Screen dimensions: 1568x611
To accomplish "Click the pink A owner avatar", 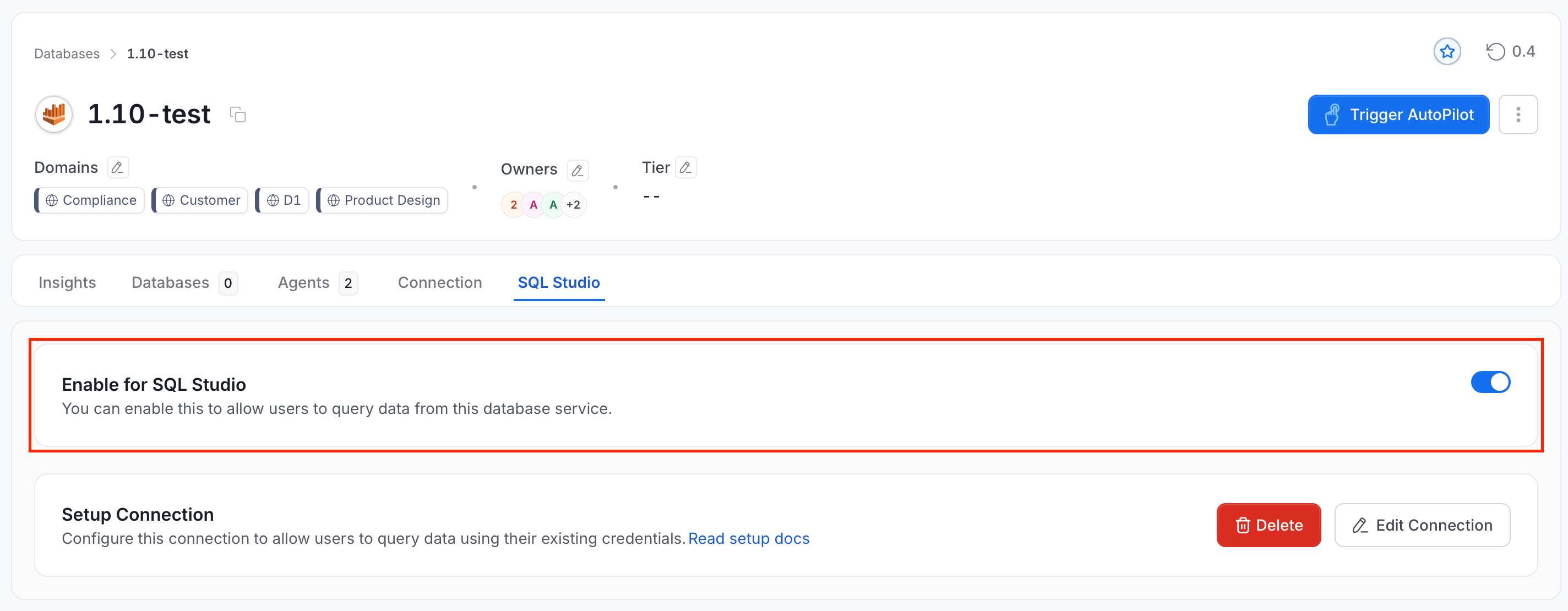I will click(x=533, y=204).
